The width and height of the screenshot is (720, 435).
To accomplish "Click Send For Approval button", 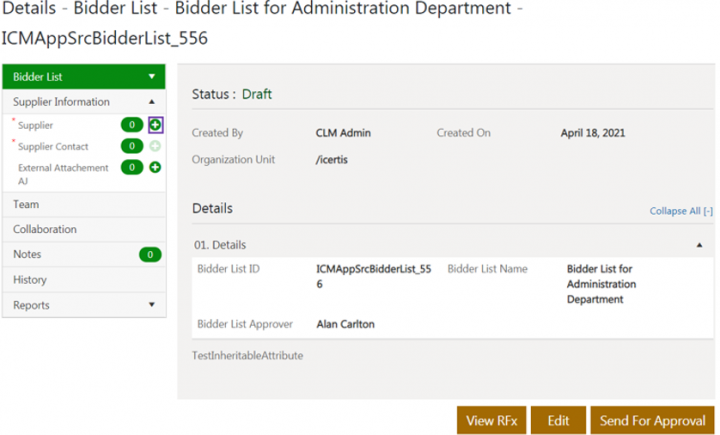I will coord(652,421).
